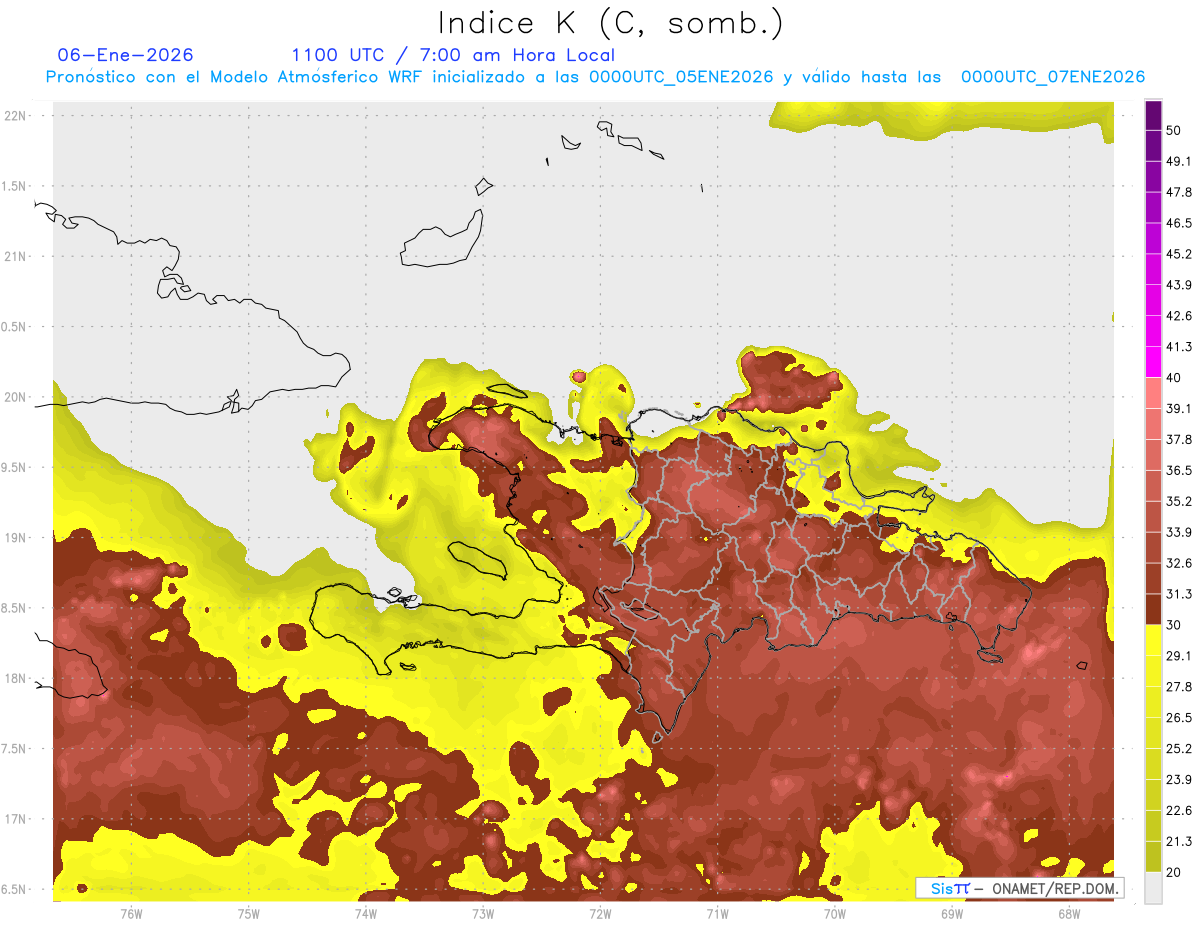The image size is (1200, 927).
Task: Select the date label '06-Ene-2026'
Action: pos(126,55)
